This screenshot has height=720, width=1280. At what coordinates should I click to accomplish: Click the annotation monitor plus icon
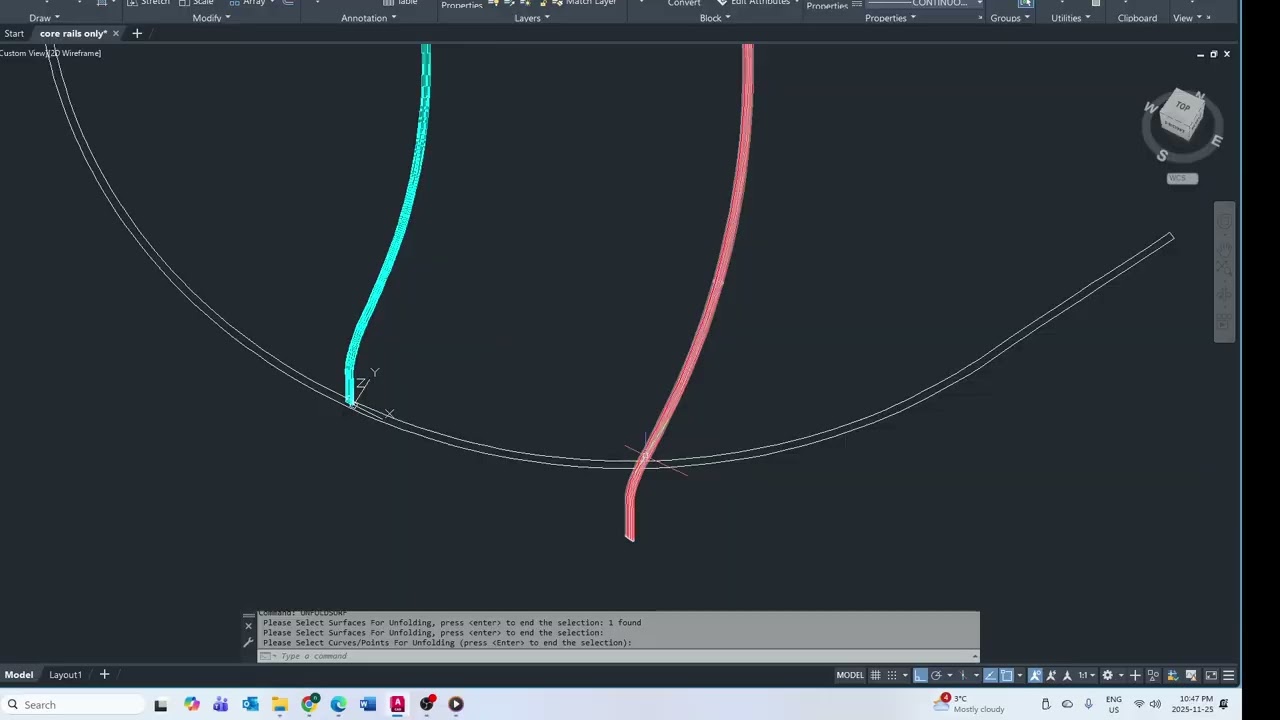1135,675
